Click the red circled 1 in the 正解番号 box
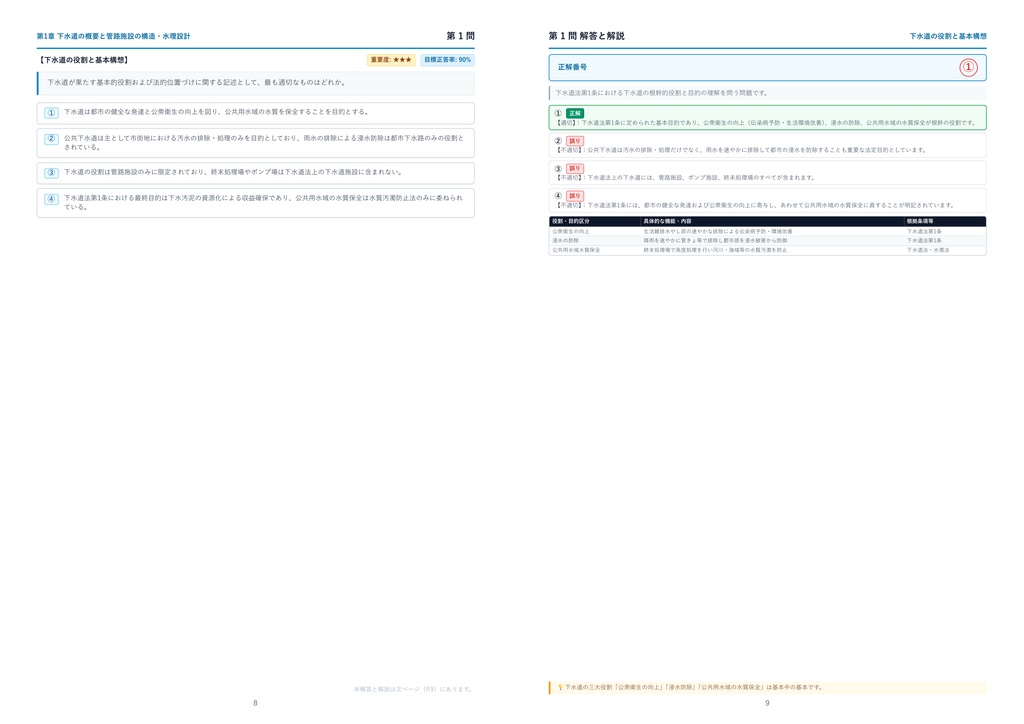The image size is (1024, 724). pos(968,67)
